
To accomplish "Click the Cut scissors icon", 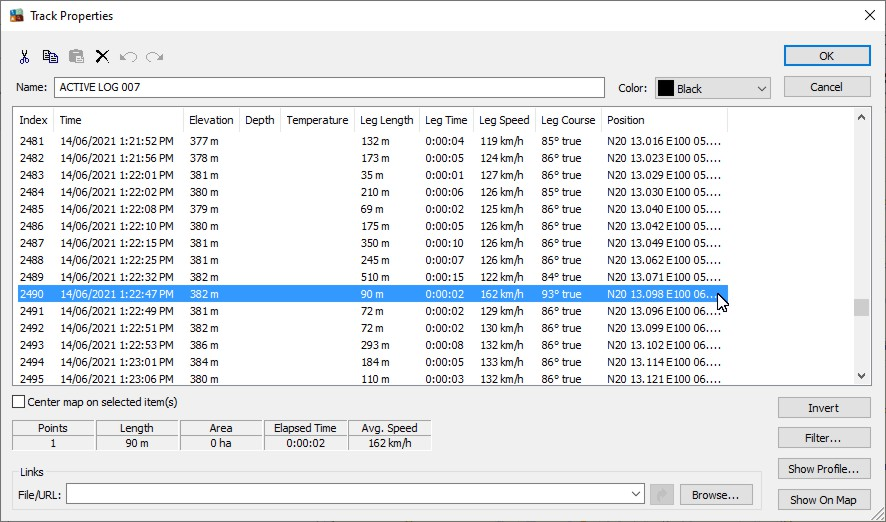I will [25, 57].
